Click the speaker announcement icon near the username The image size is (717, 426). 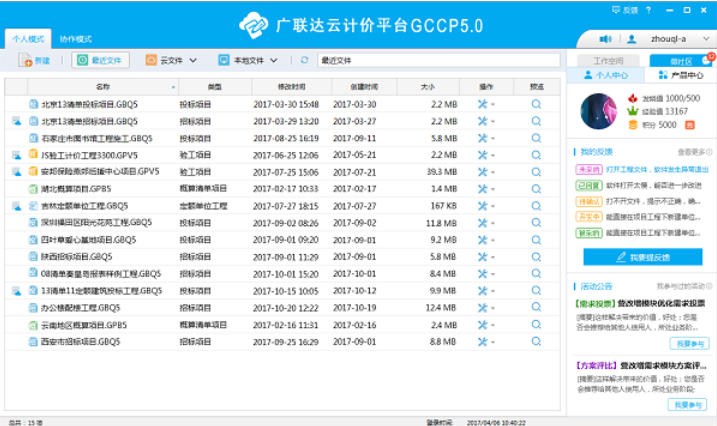point(605,39)
